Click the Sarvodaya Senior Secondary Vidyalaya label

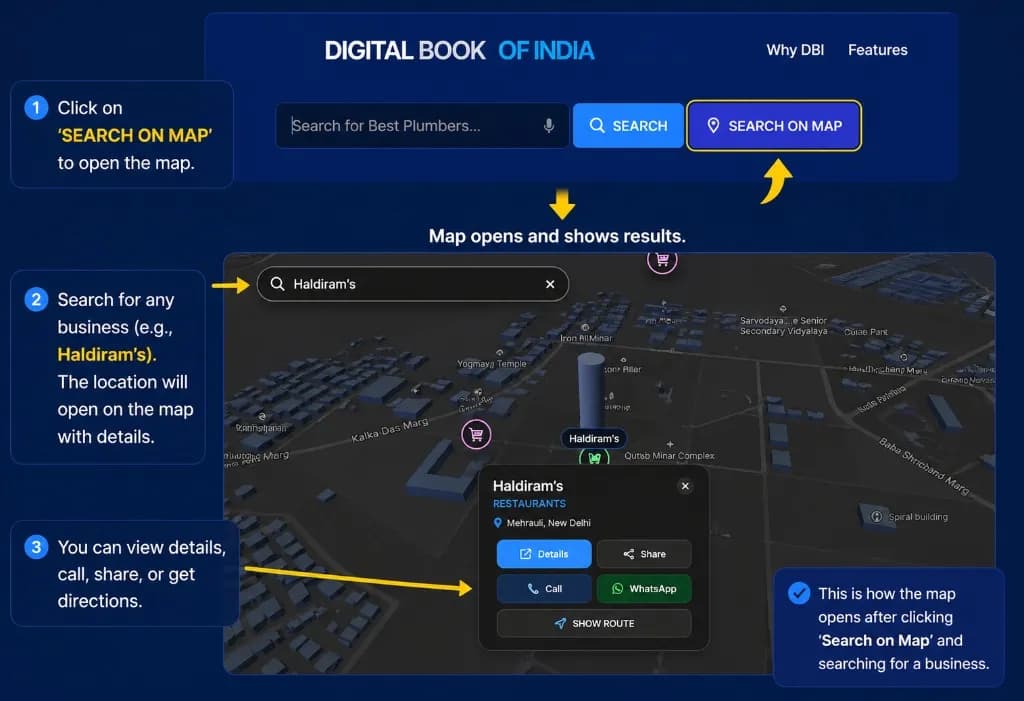[x=784, y=326]
